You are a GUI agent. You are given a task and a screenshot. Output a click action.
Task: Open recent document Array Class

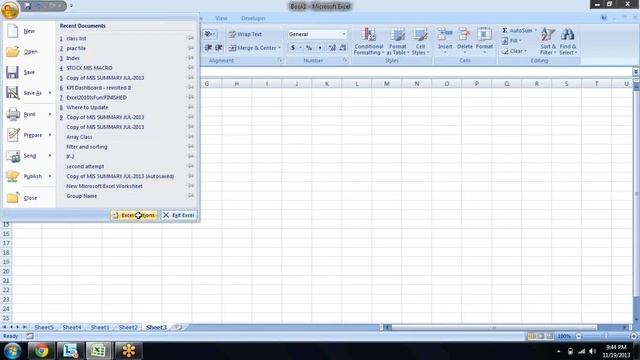[x=79, y=137]
